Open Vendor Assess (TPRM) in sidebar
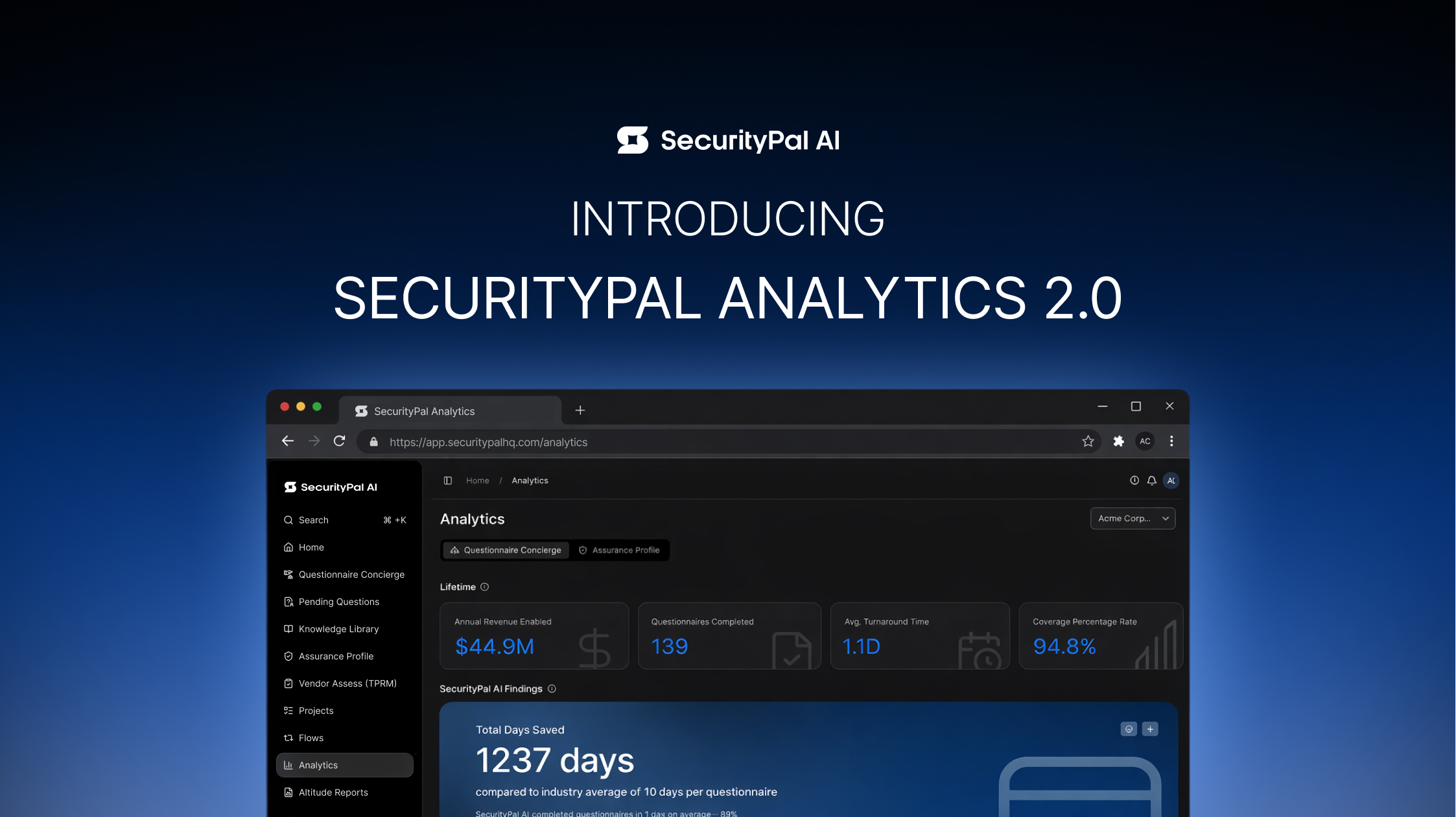The width and height of the screenshot is (1456, 817). pyautogui.click(x=347, y=683)
